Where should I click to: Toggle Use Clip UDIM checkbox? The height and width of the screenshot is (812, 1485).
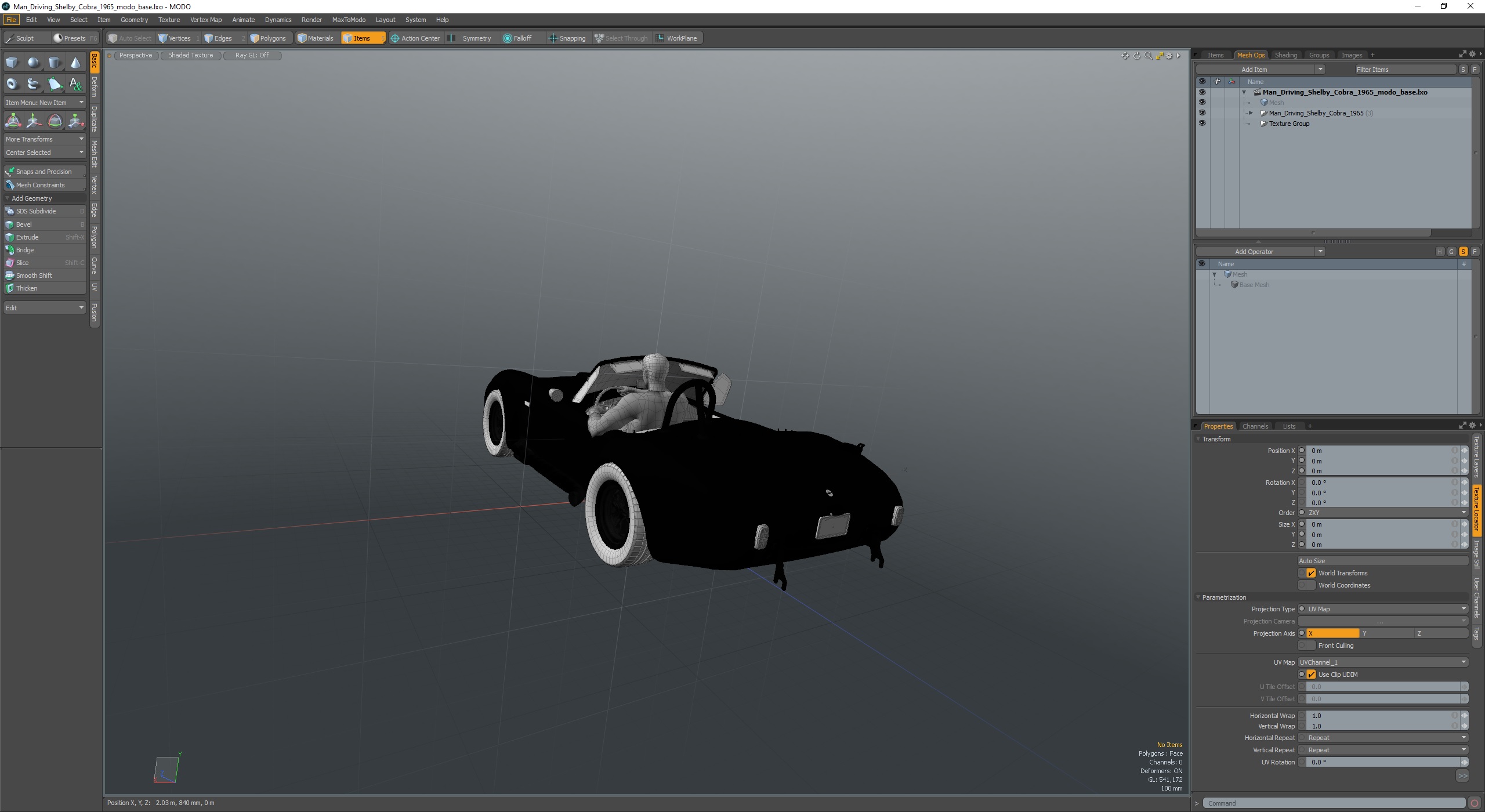pos(1311,675)
